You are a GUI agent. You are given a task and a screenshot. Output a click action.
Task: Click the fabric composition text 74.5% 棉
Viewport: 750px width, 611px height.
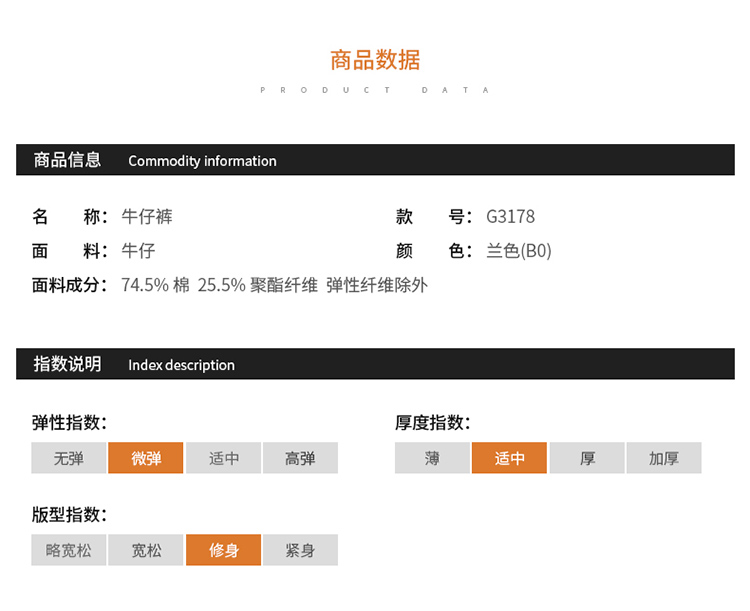coord(155,285)
